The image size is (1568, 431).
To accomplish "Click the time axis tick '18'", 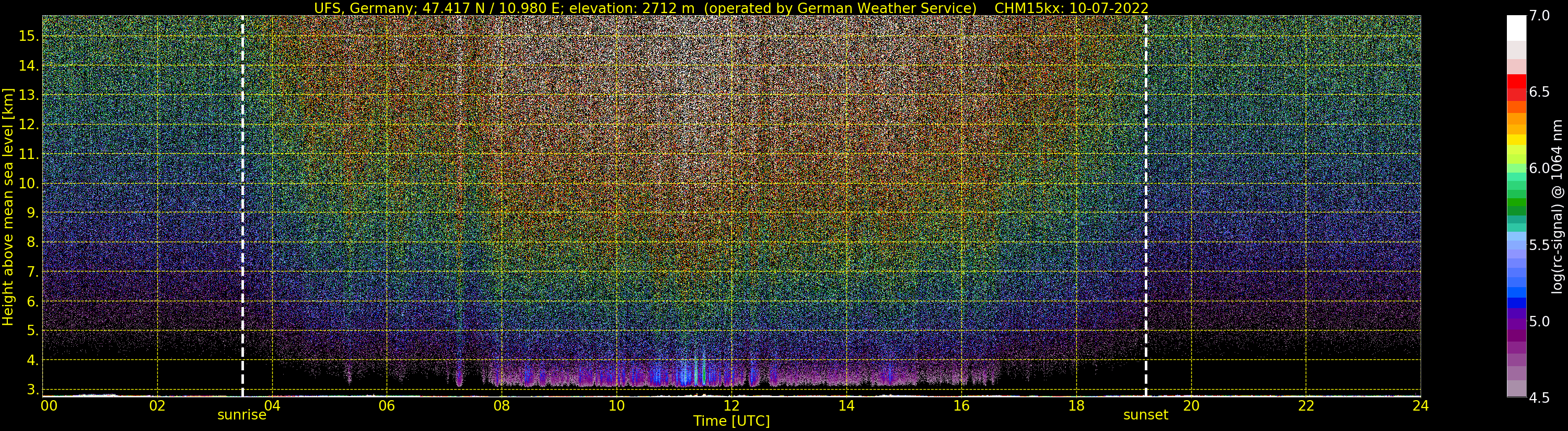I will pos(1076,406).
